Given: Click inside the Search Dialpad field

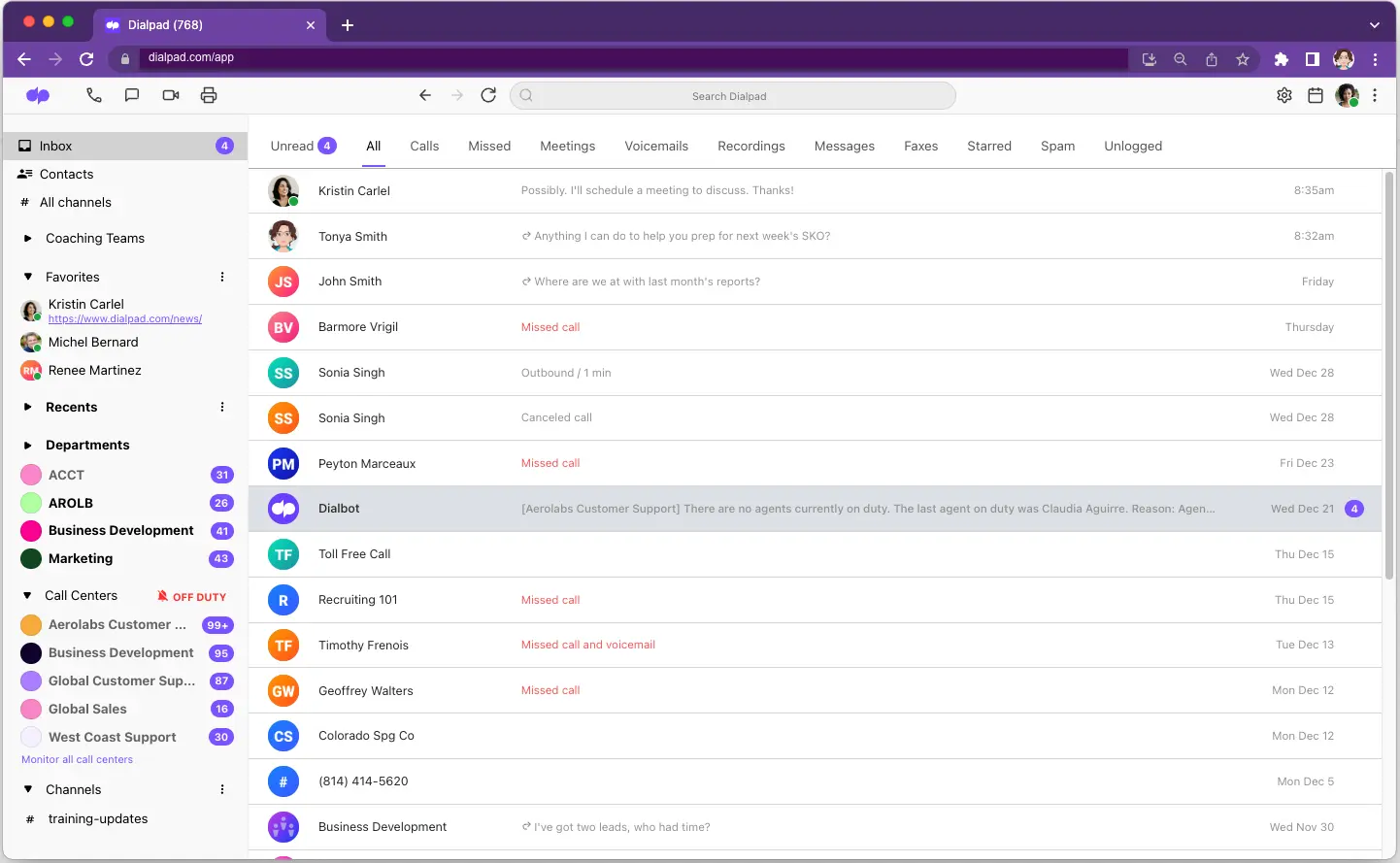Looking at the screenshot, I should point(731,95).
